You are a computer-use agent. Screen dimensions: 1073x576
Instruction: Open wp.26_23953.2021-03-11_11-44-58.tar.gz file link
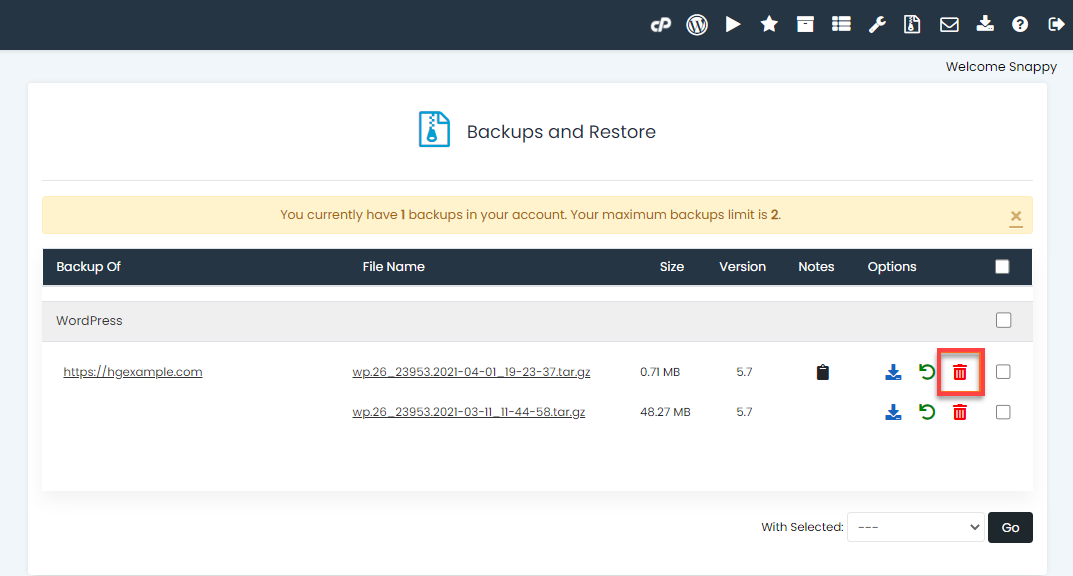coord(469,412)
